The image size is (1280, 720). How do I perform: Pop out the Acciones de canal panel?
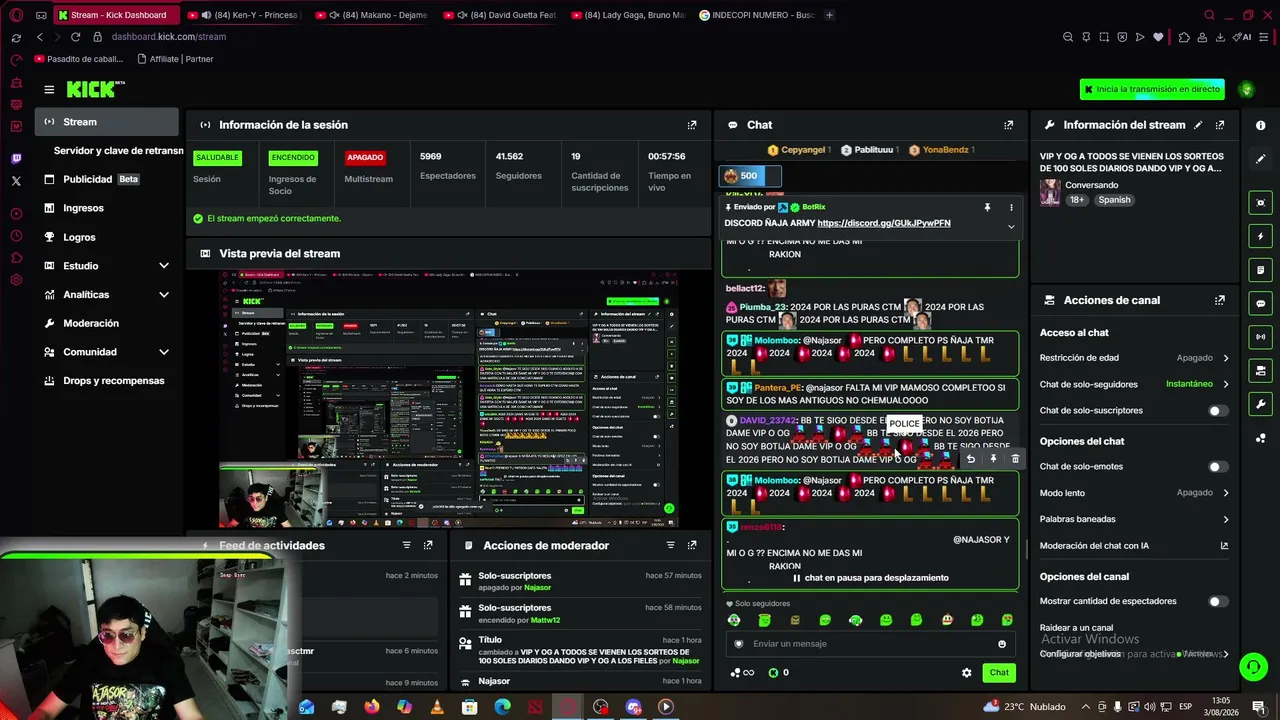tap(1219, 300)
